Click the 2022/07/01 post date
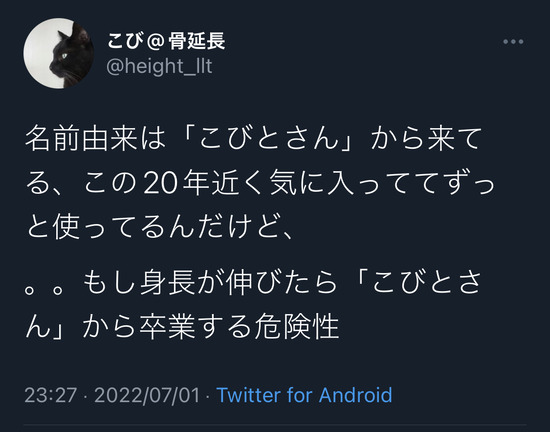This screenshot has width=550, height=432. [147, 396]
